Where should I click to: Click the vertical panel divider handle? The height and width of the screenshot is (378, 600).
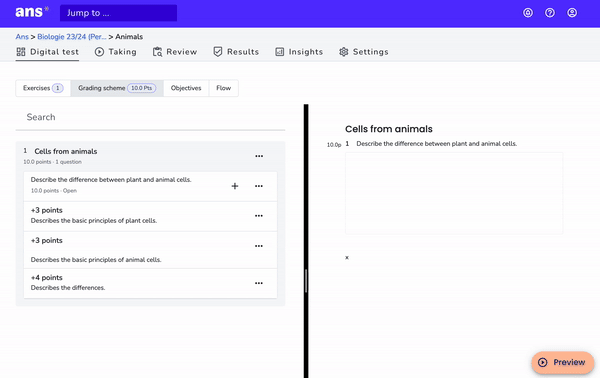point(306,281)
